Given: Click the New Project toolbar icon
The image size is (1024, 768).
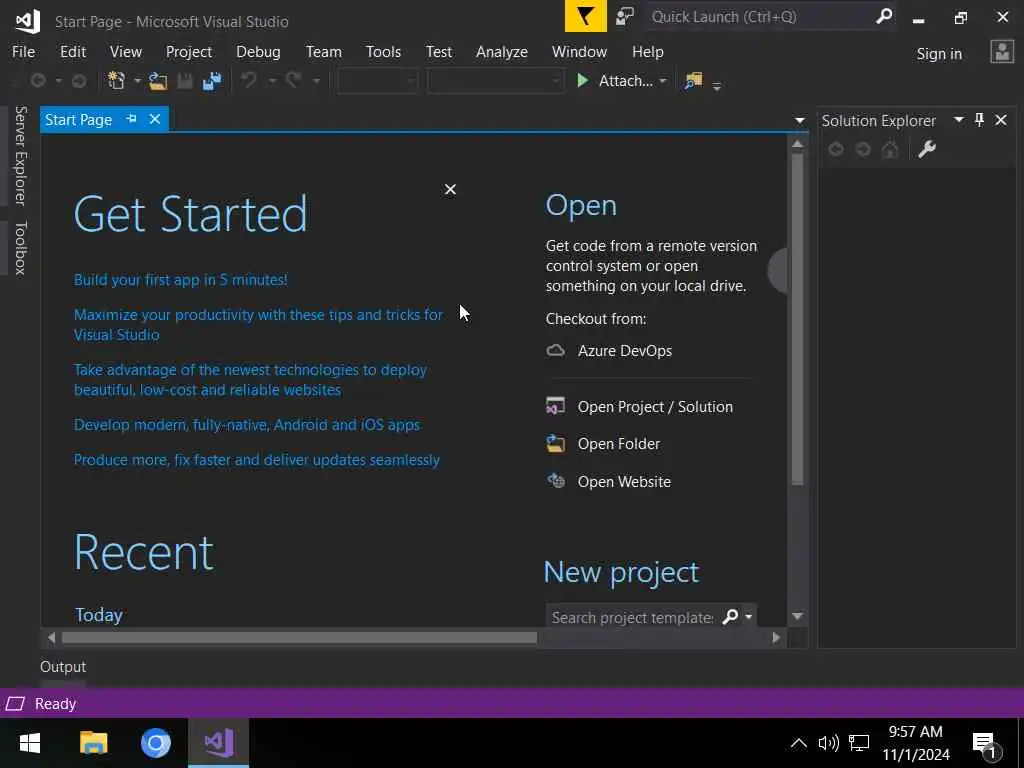Looking at the screenshot, I should 116,81.
